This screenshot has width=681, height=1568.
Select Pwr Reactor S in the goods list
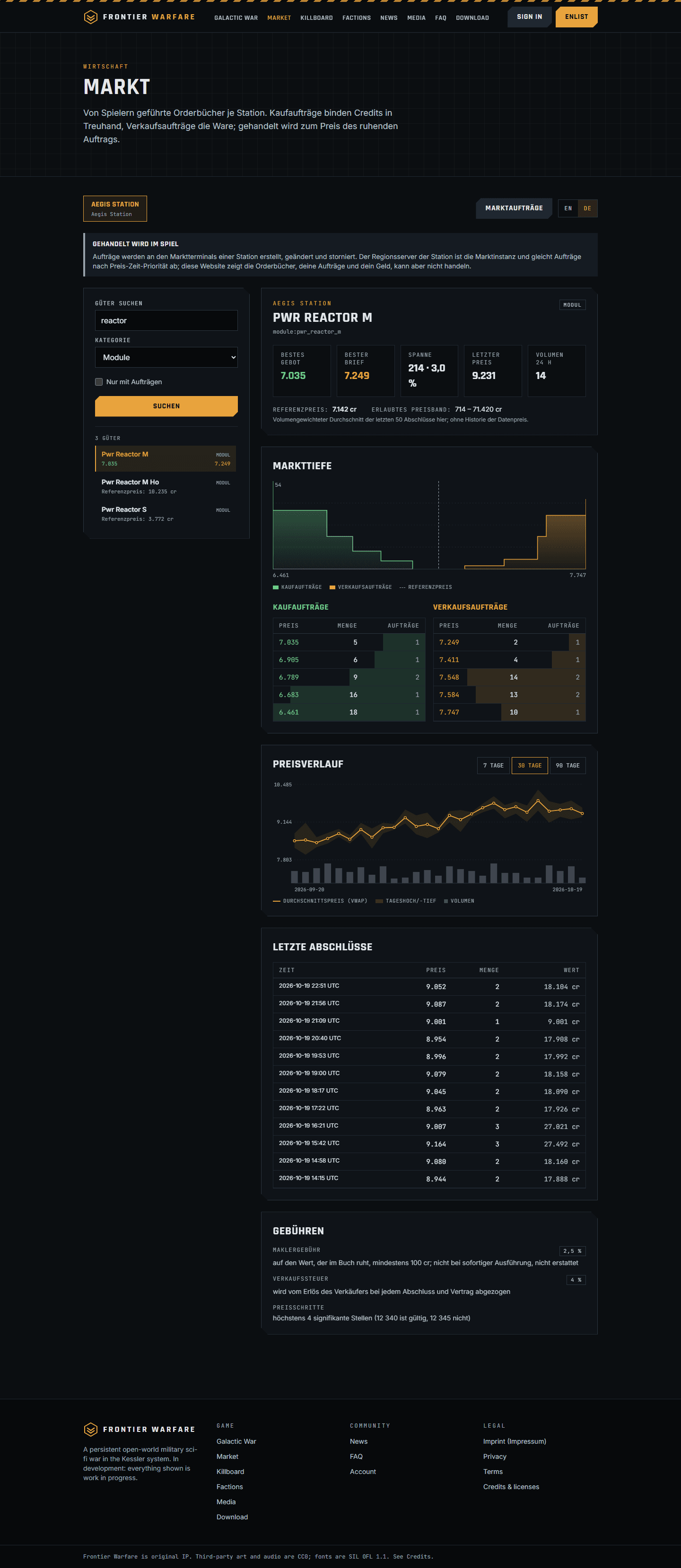click(x=166, y=514)
